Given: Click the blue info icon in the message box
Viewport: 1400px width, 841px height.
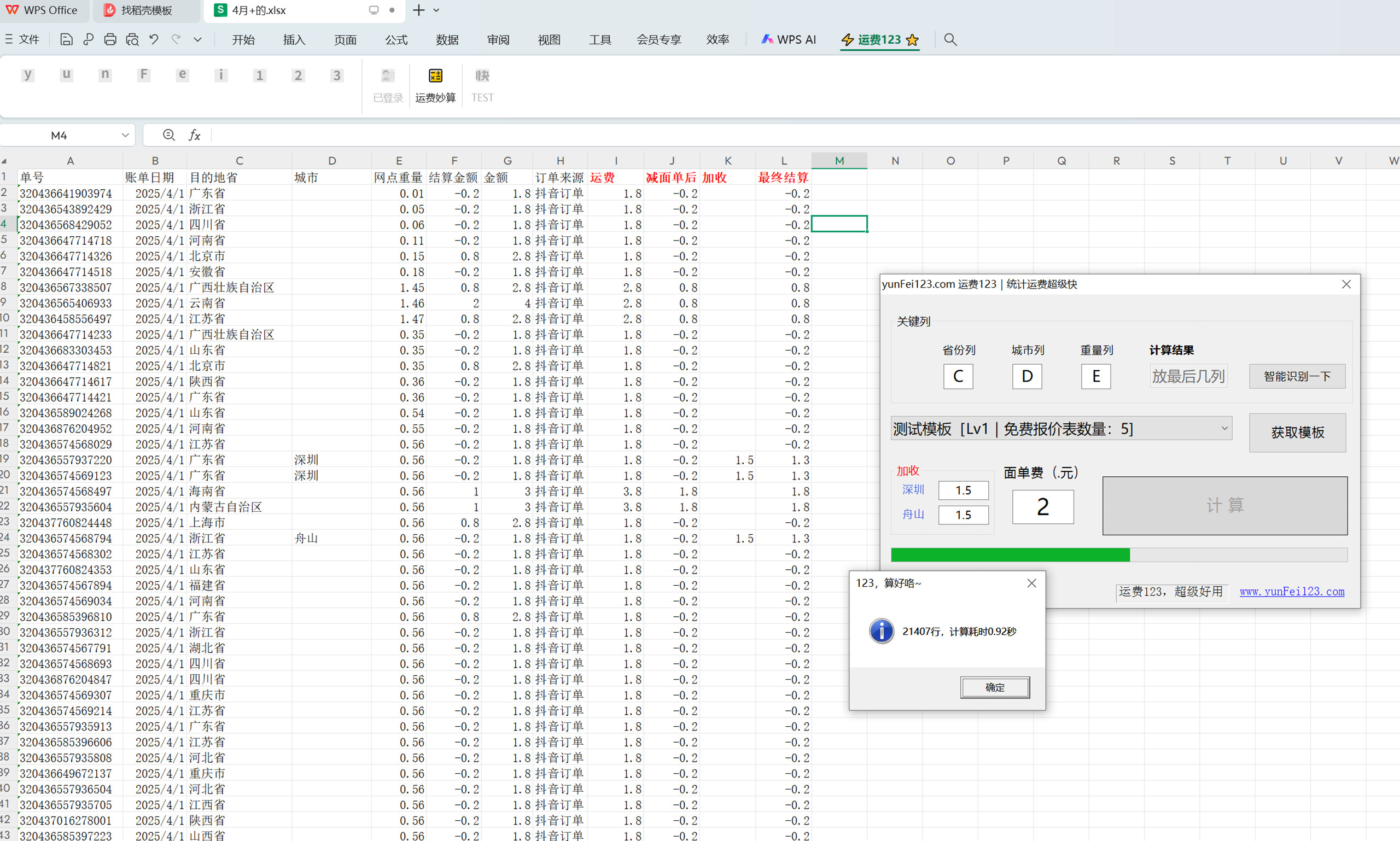Looking at the screenshot, I should coord(882,631).
